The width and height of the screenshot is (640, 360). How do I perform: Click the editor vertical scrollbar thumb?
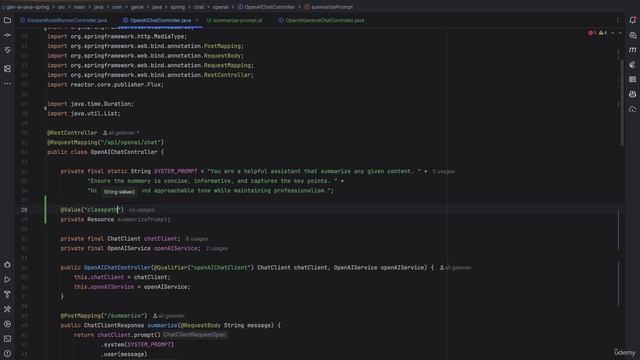(x=622, y=102)
